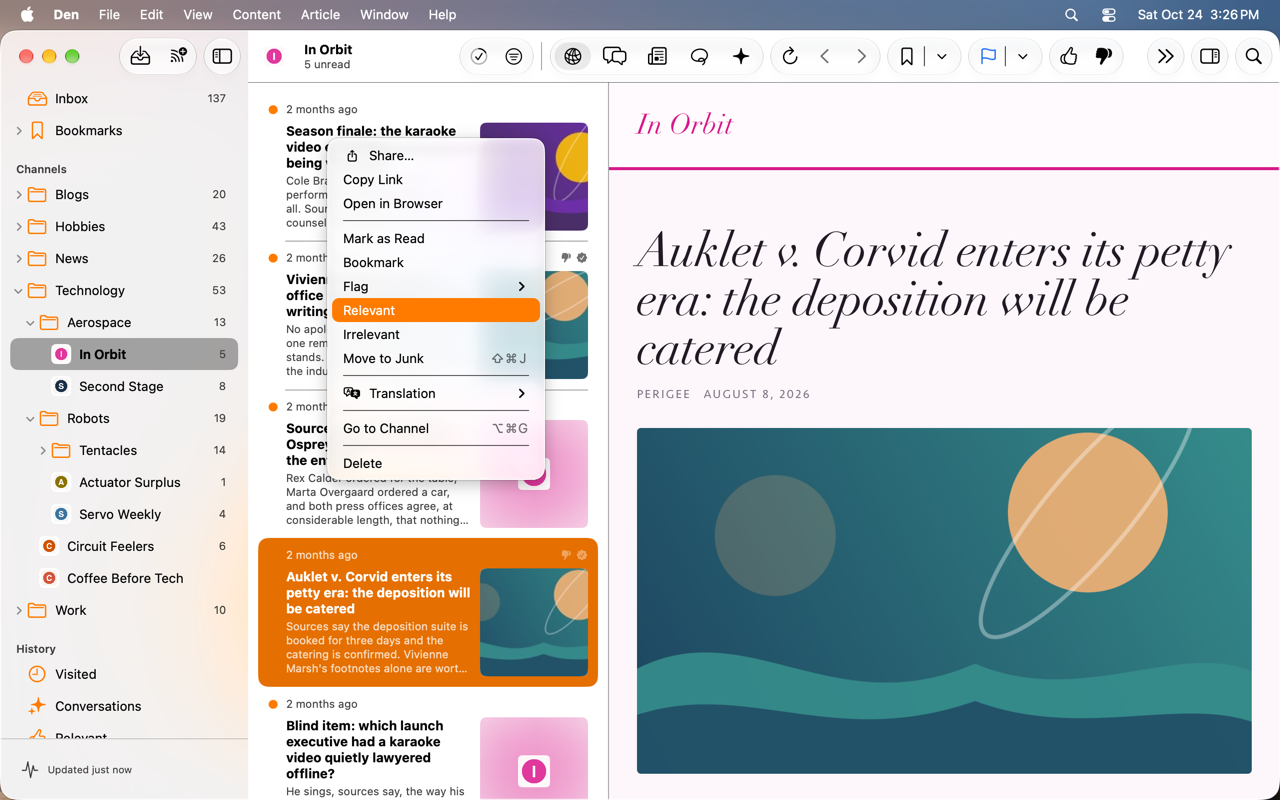
Task: Flag the article with toolbar flag icon
Action: [988, 57]
